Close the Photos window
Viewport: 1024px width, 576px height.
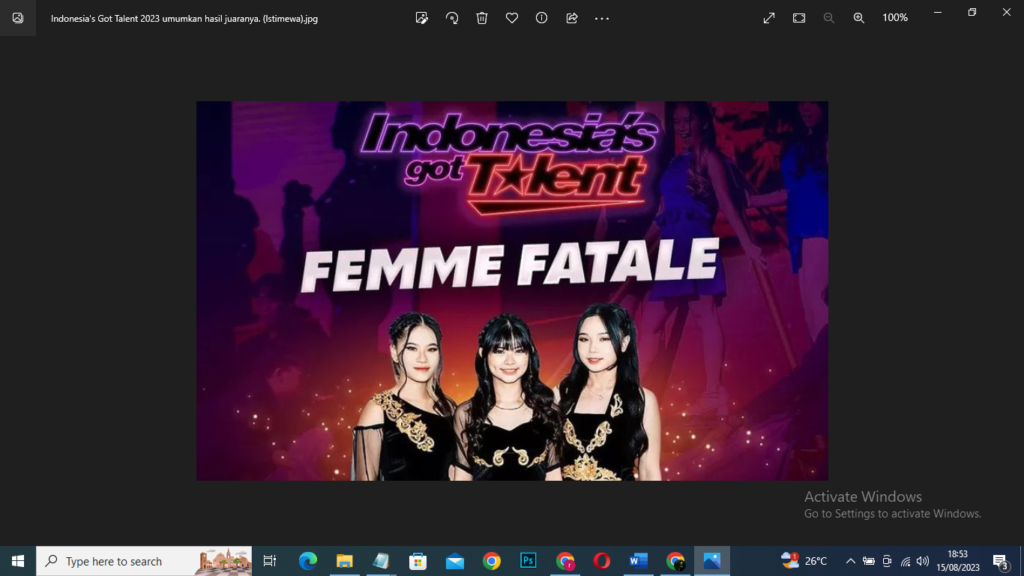[x=1006, y=12]
